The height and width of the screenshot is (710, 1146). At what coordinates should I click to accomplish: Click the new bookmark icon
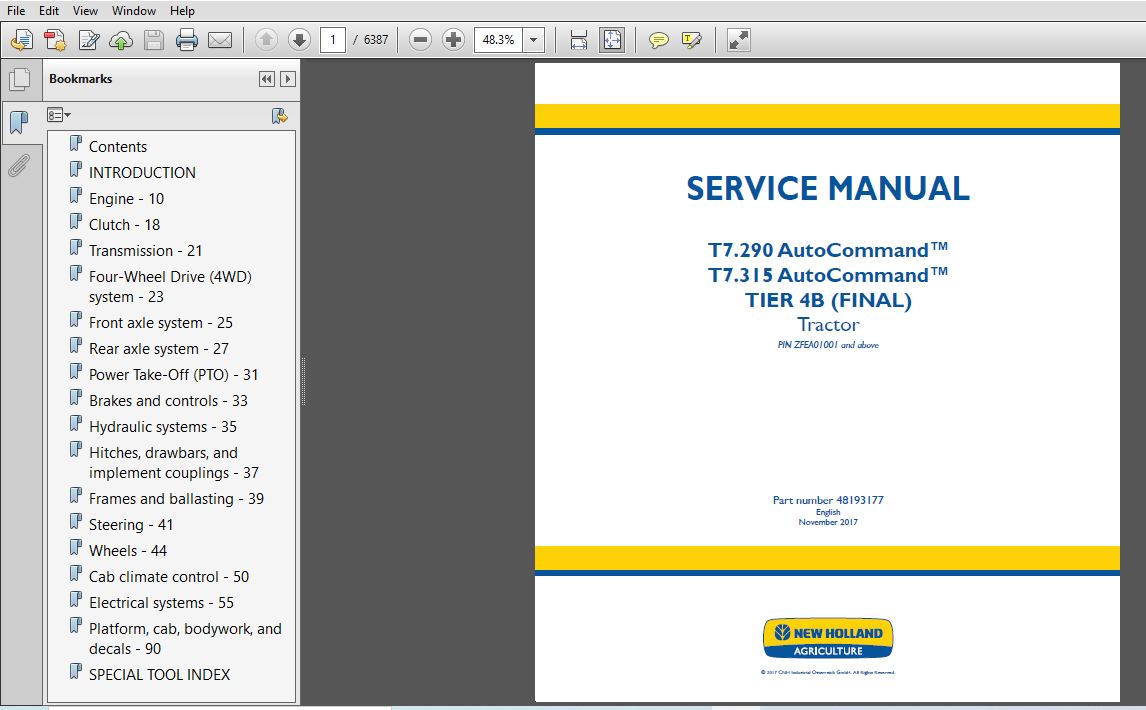pyautogui.click(x=279, y=116)
